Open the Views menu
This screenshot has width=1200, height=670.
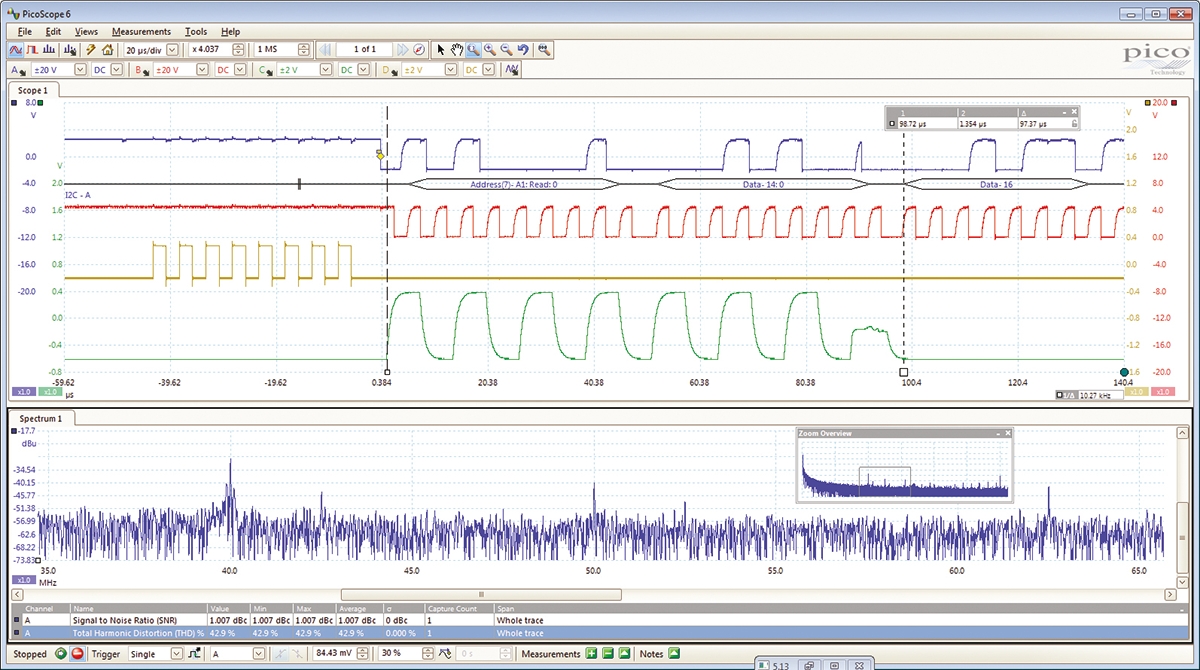pyautogui.click(x=86, y=31)
